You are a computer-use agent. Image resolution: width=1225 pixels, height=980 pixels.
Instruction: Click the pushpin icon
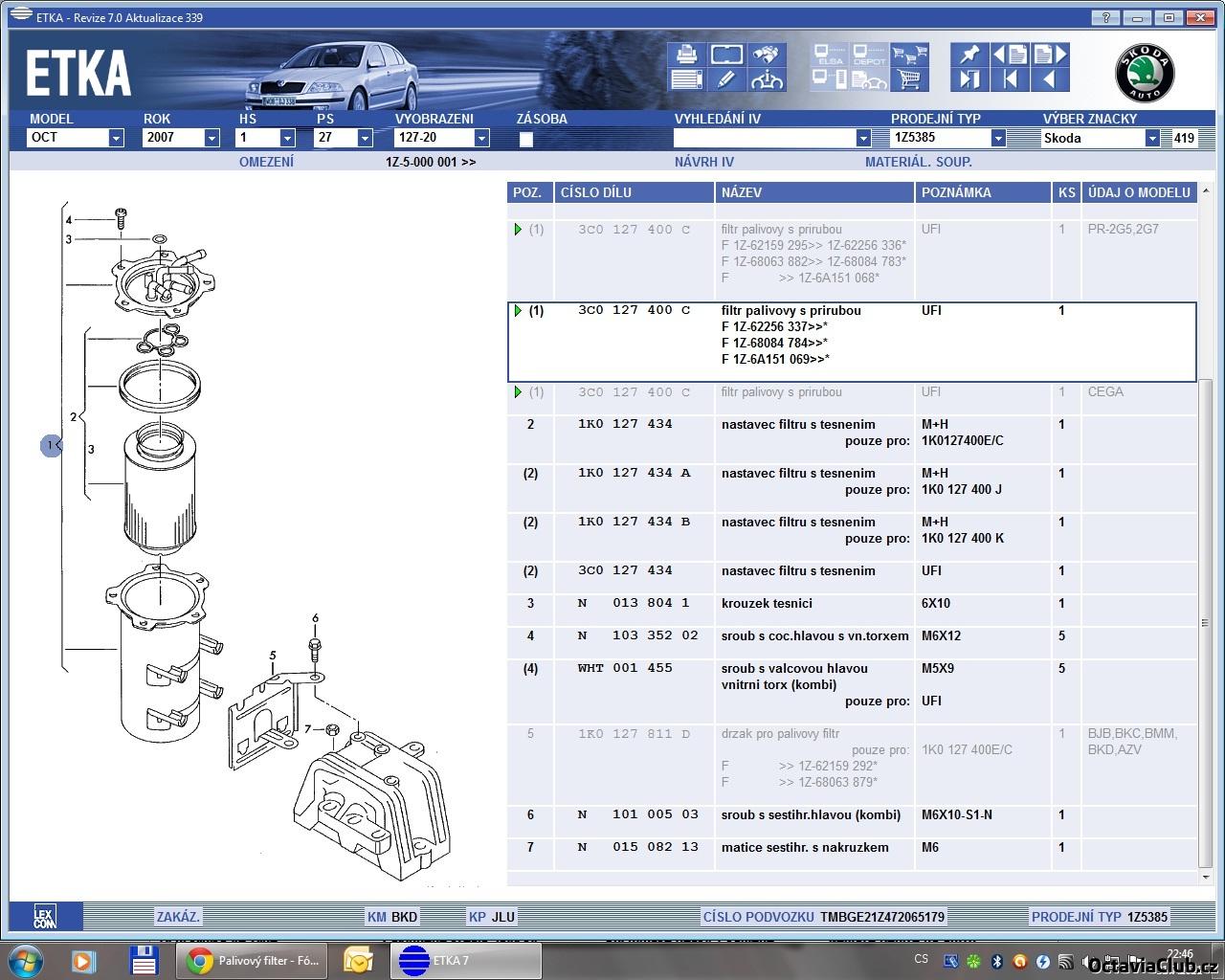969,55
